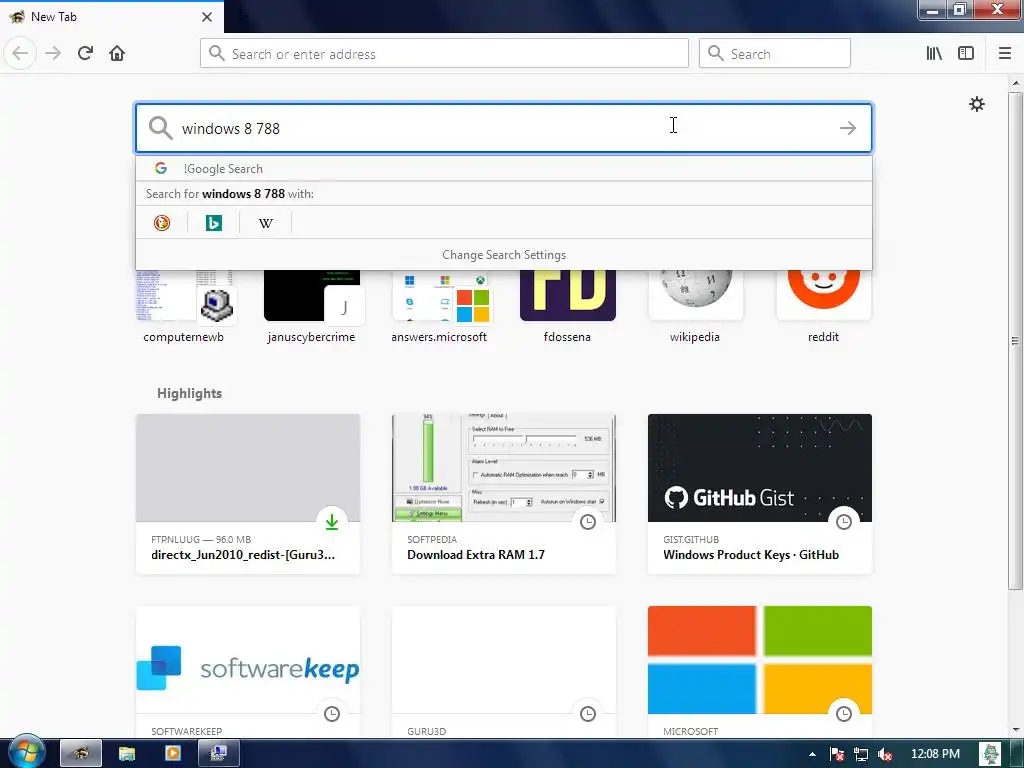Screen dimensions: 1024x768
Task: Open new tab preferences gear icon
Action: tap(976, 104)
